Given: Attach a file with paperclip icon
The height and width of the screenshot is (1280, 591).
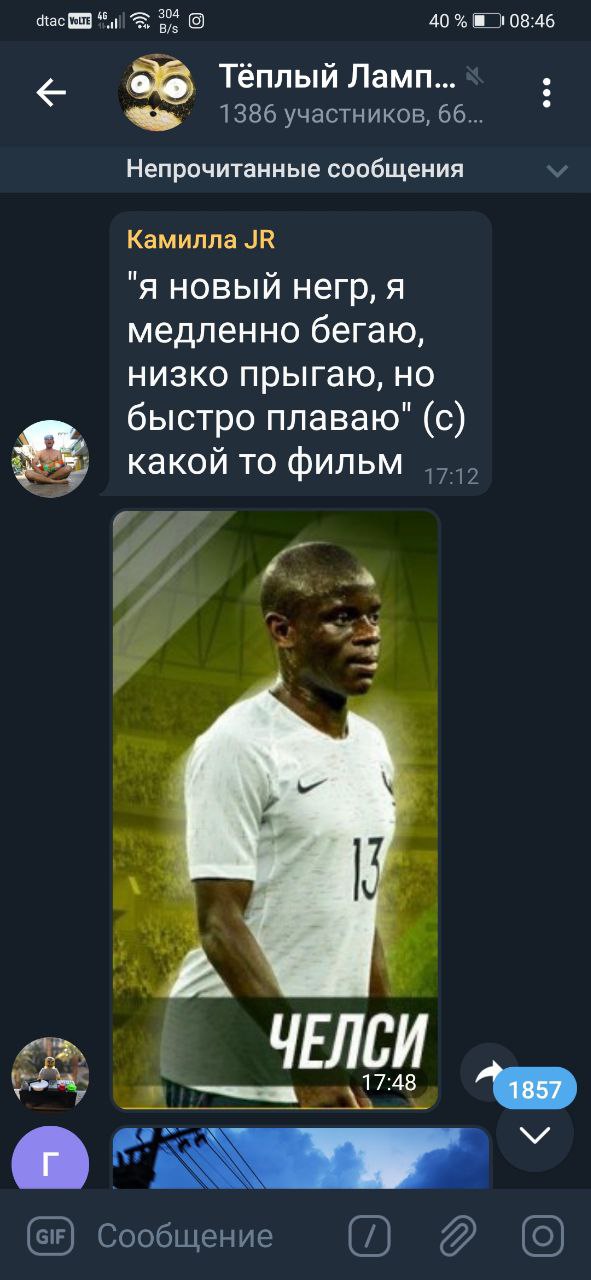Looking at the screenshot, I should [x=457, y=1236].
